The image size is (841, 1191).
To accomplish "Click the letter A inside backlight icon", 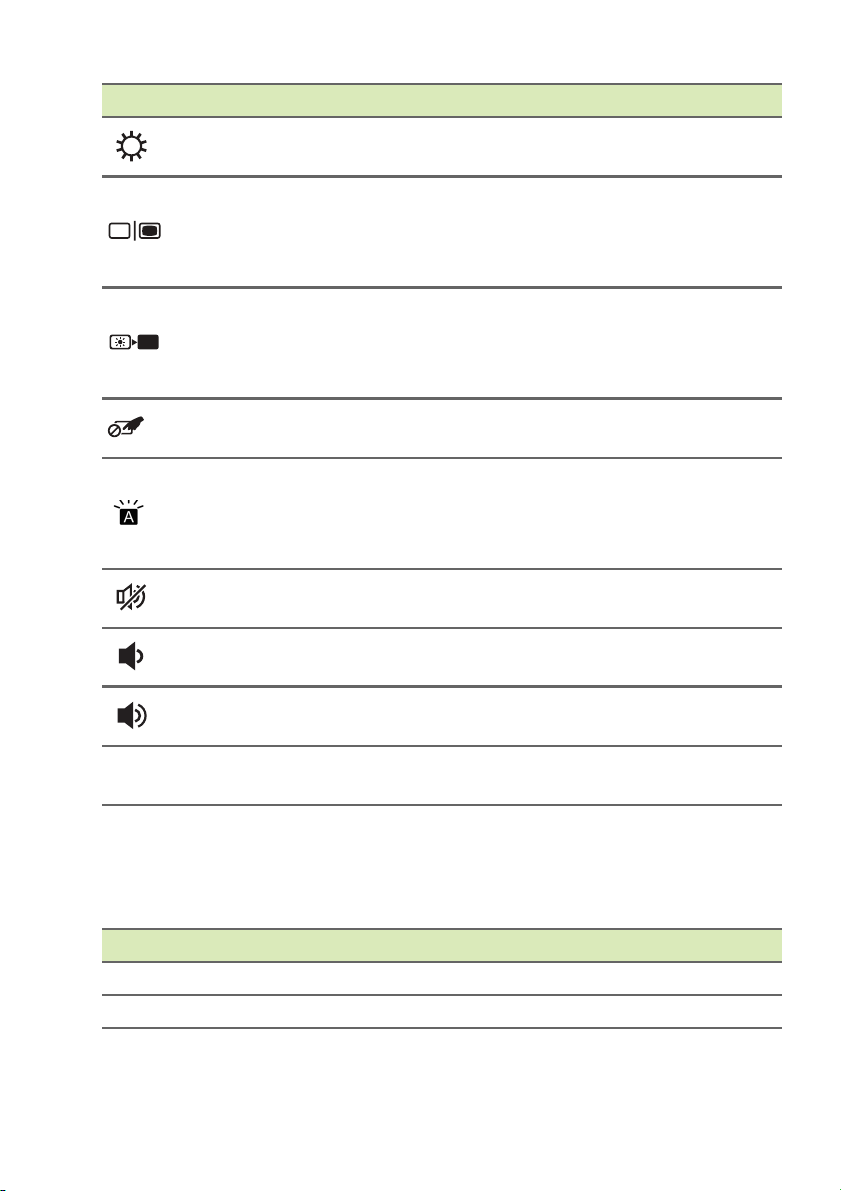I will point(131,518).
